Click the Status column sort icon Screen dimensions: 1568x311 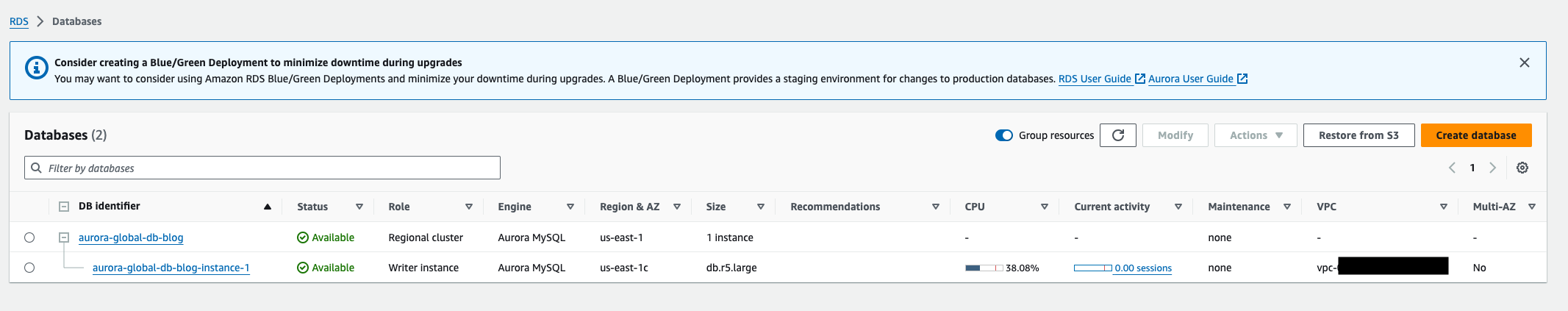[x=359, y=207]
